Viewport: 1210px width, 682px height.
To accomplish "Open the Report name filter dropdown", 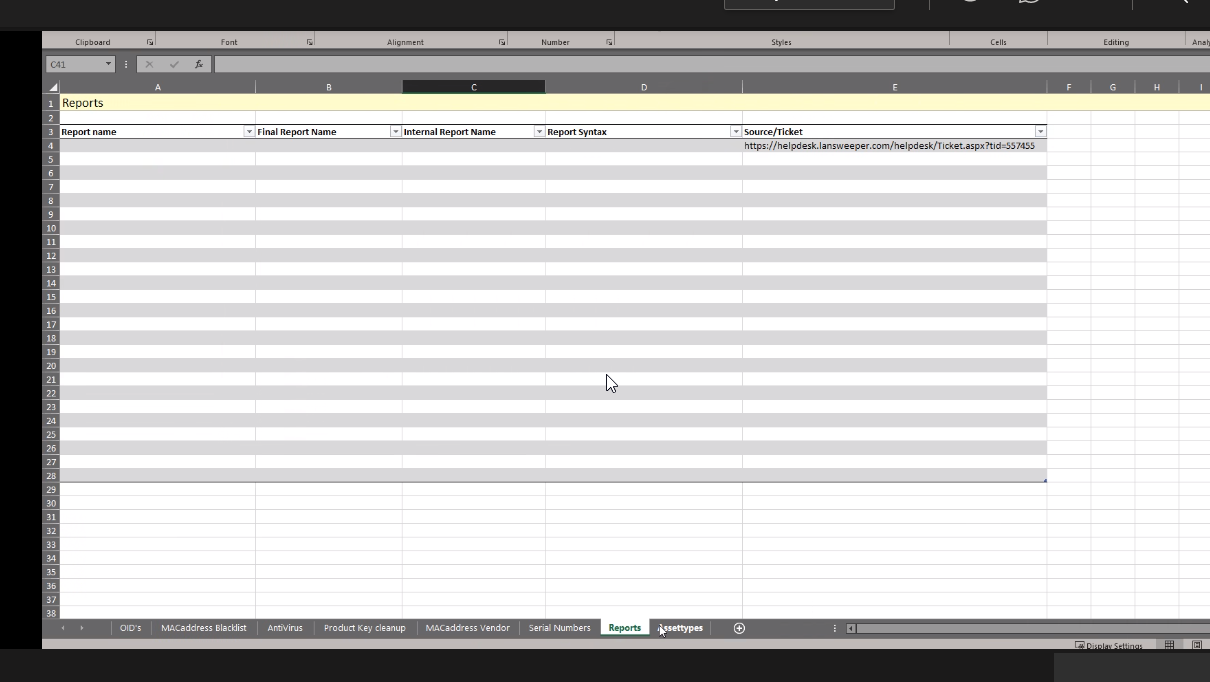I will 249,132.
